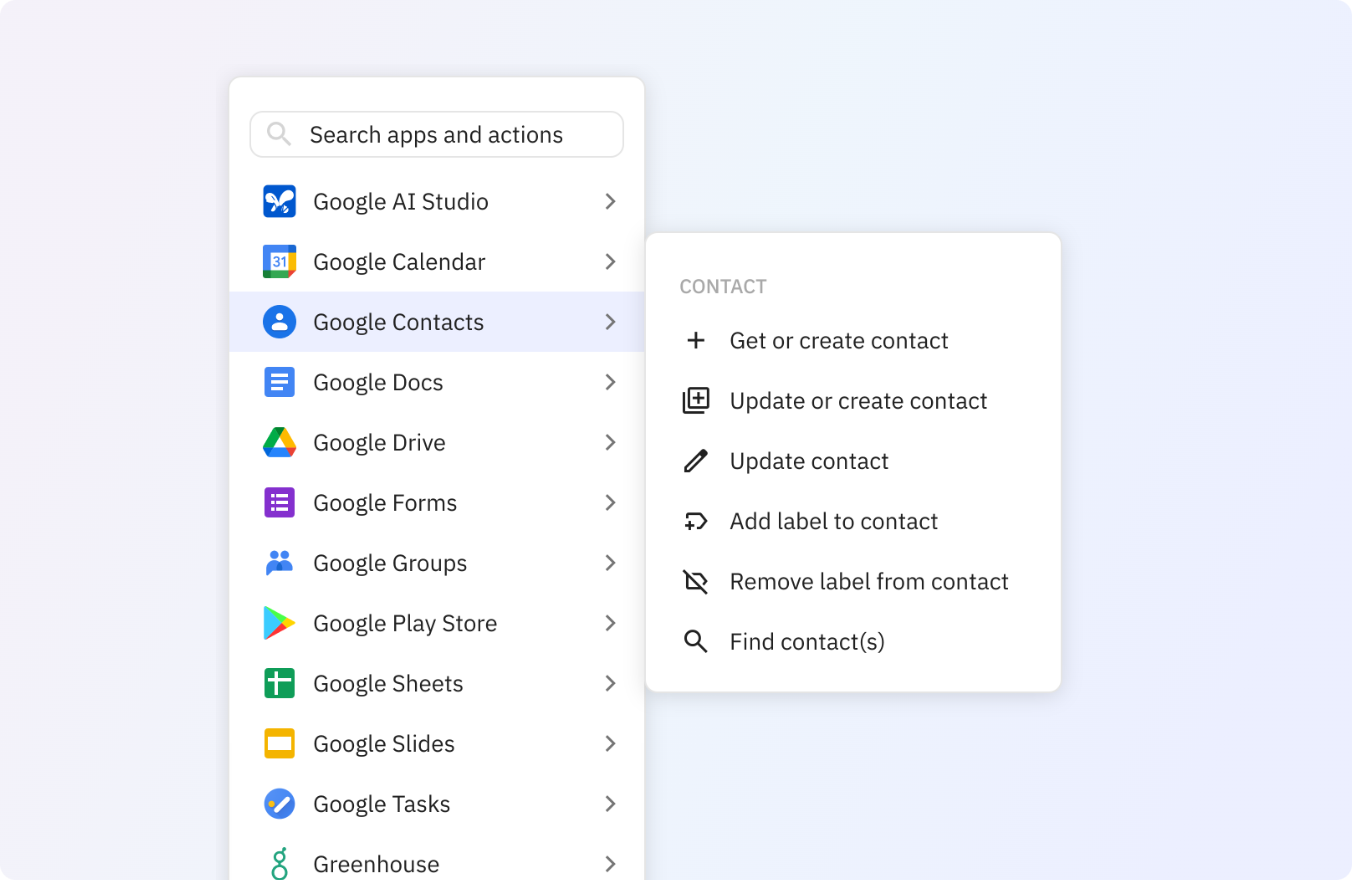Select Remove label from contact

853,582
